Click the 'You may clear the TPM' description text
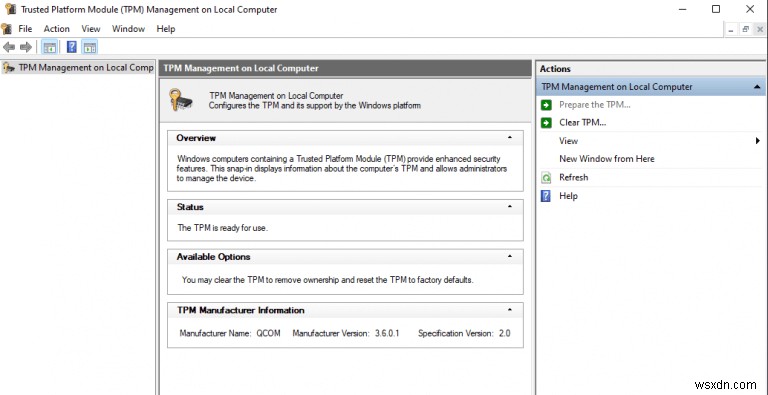Image resolution: width=768 pixels, height=395 pixels. (328, 280)
